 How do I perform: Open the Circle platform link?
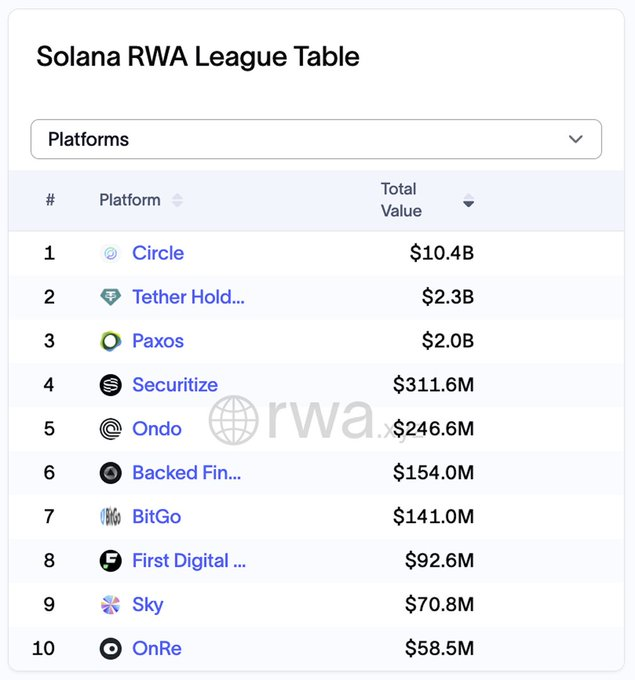[158, 253]
